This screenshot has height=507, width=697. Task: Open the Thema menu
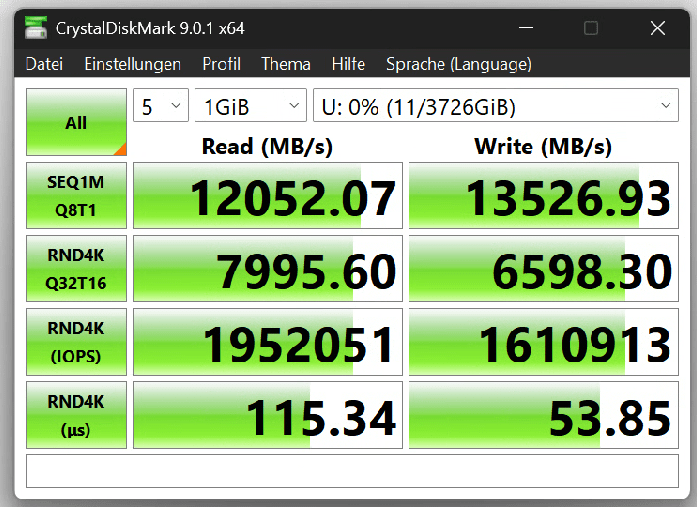[x=285, y=64]
